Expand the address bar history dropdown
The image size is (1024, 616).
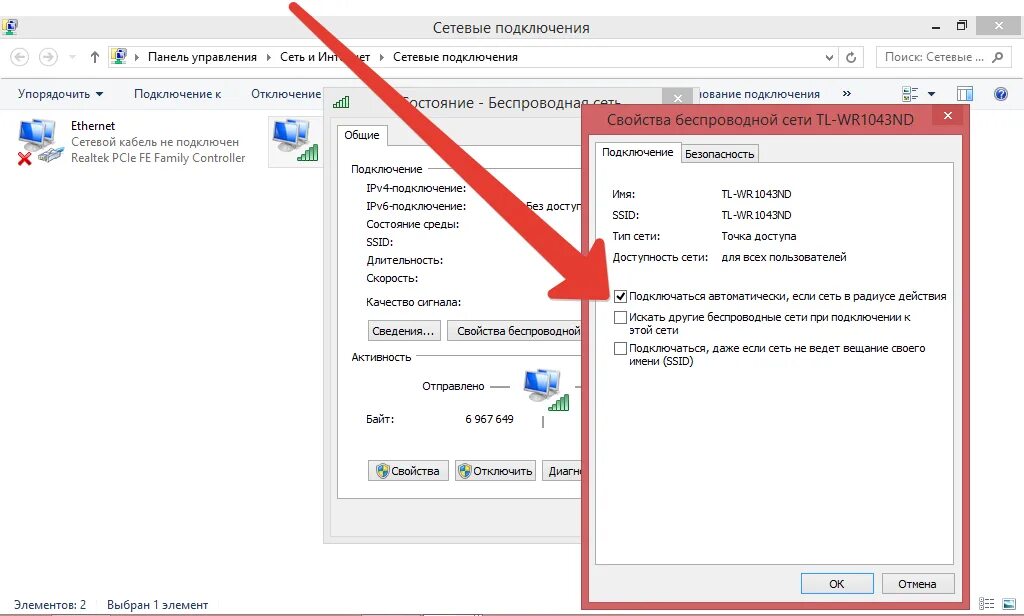(829, 57)
